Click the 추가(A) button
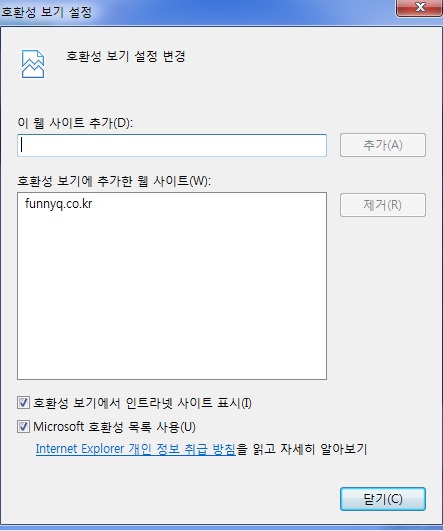443x531 pixels. [383, 145]
